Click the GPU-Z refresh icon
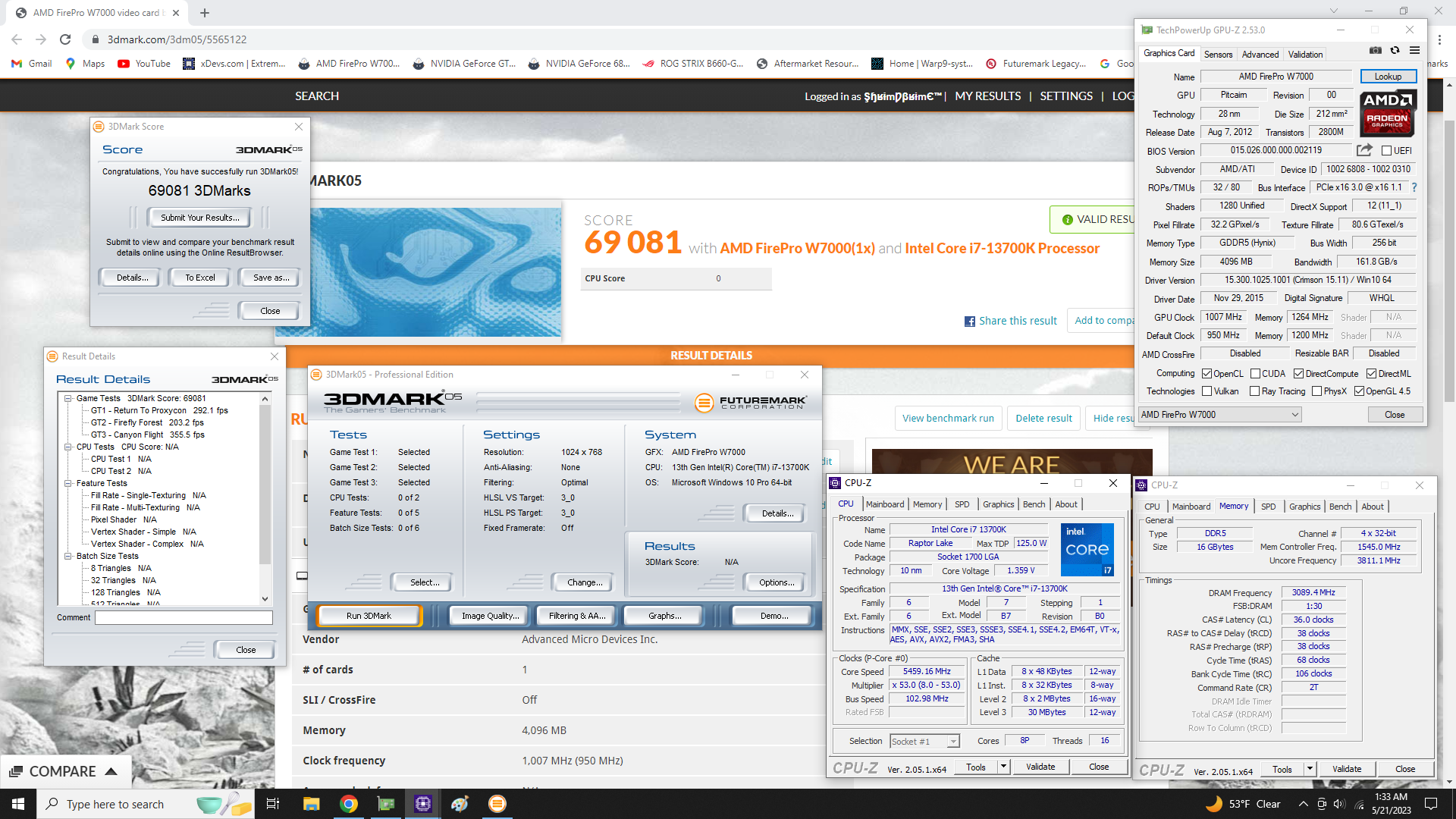Screen dimensions: 1456x819 click(x=1395, y=50)
